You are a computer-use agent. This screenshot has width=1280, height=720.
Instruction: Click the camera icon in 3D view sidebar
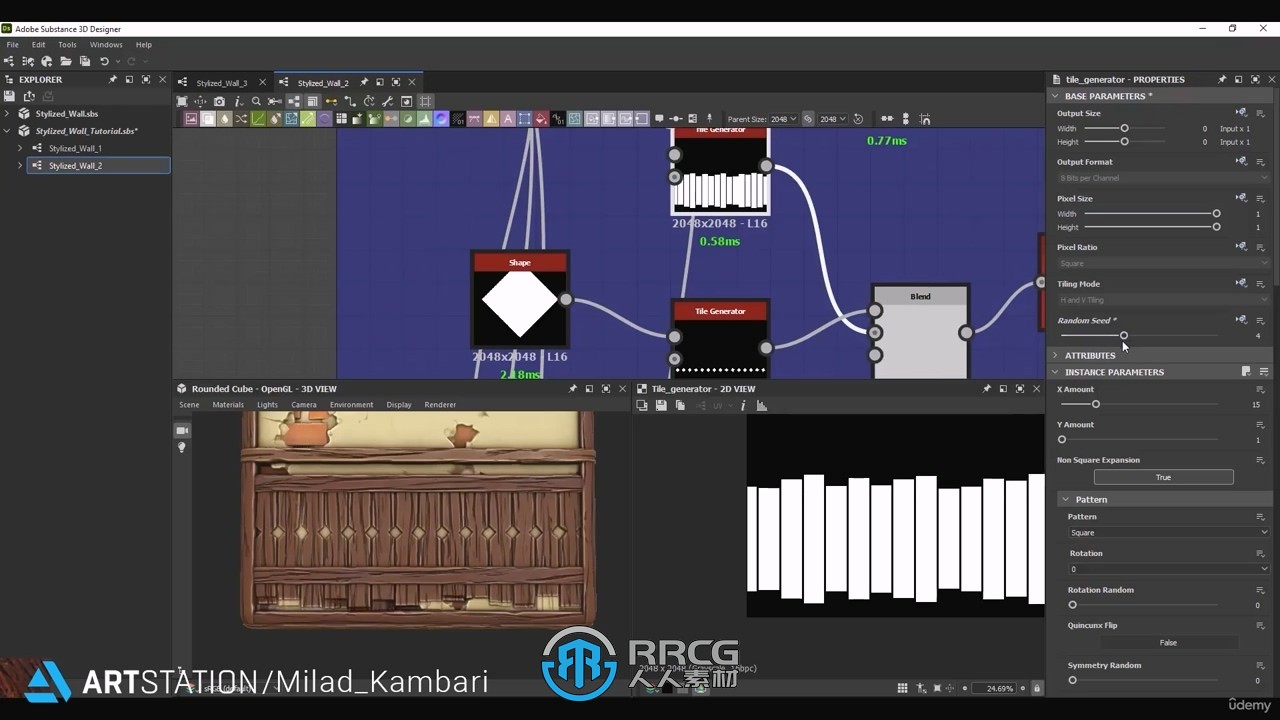(182, 430)
